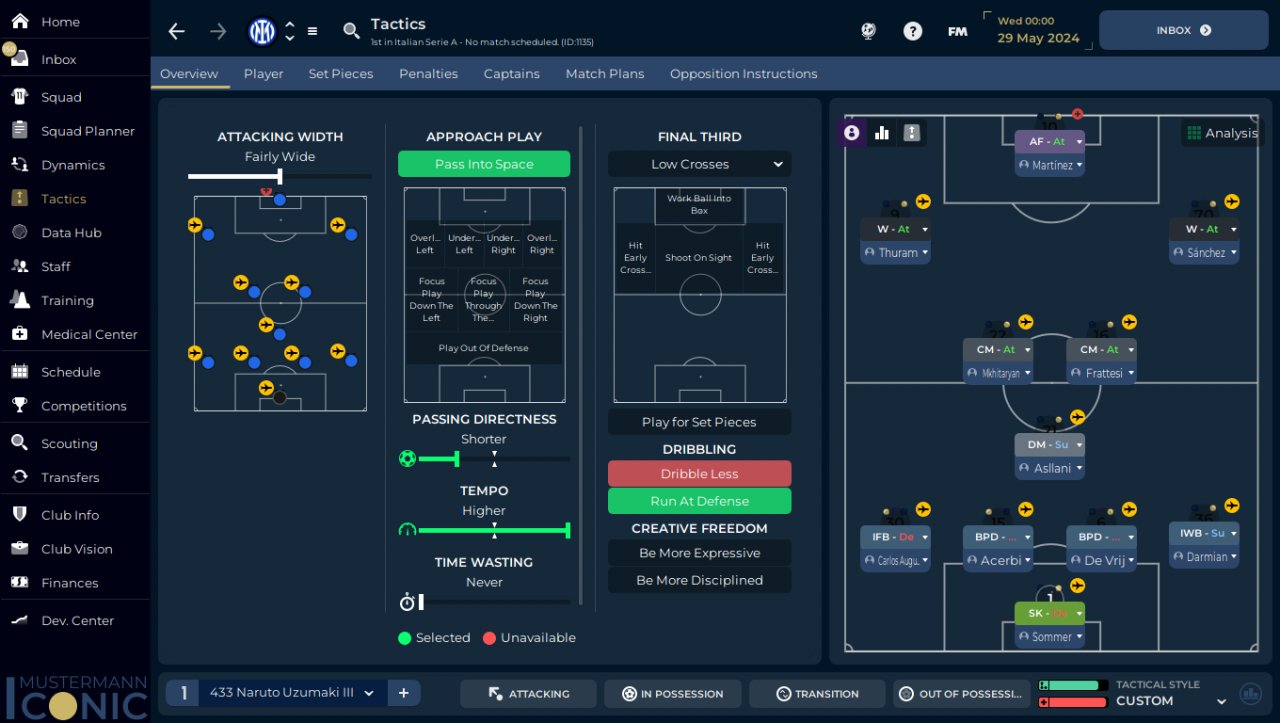This screenshot has height=723, width=1280.
Task: Enable Shoot On Sight
Action: 699,257
